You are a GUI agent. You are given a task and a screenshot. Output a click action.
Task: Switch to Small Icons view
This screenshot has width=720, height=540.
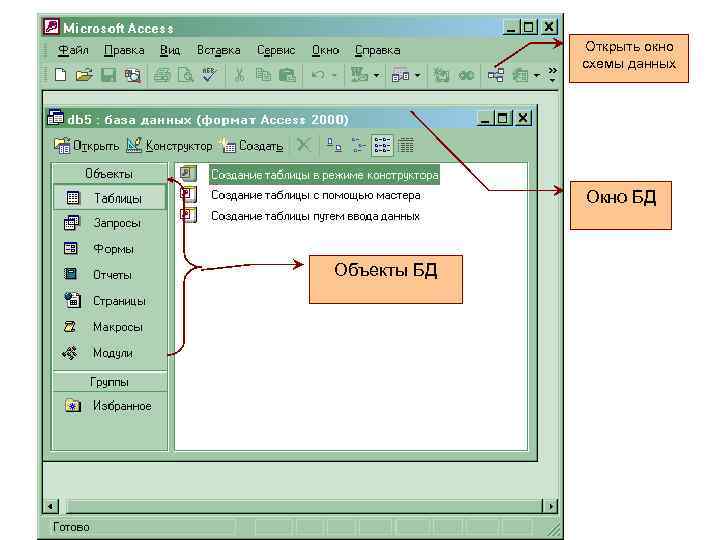click(x=358, y=146)
